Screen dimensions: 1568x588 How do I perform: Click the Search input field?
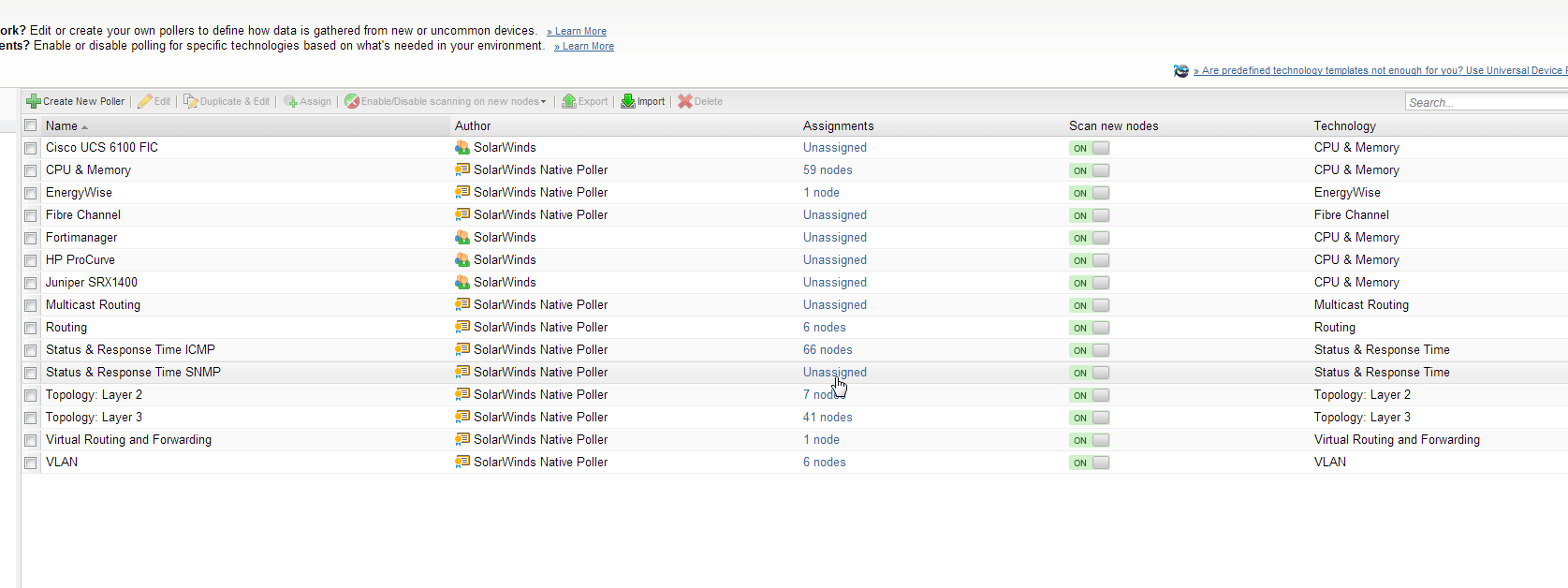pyautogui.click(x=1486, y=102)
